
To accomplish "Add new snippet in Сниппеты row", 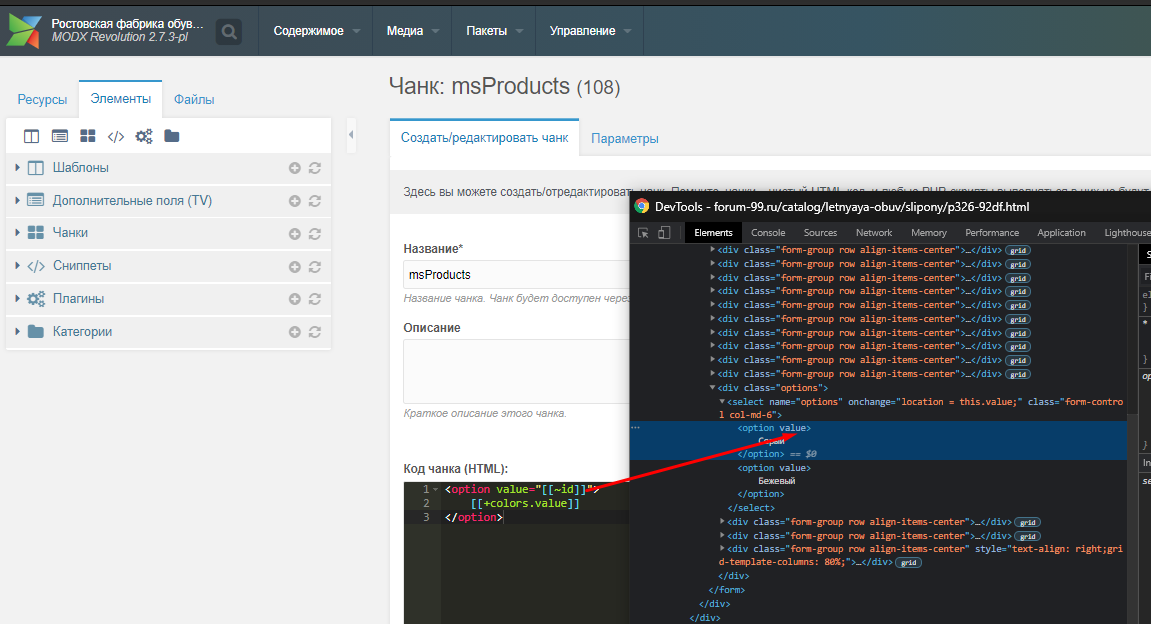I will [x=294, y=266].
